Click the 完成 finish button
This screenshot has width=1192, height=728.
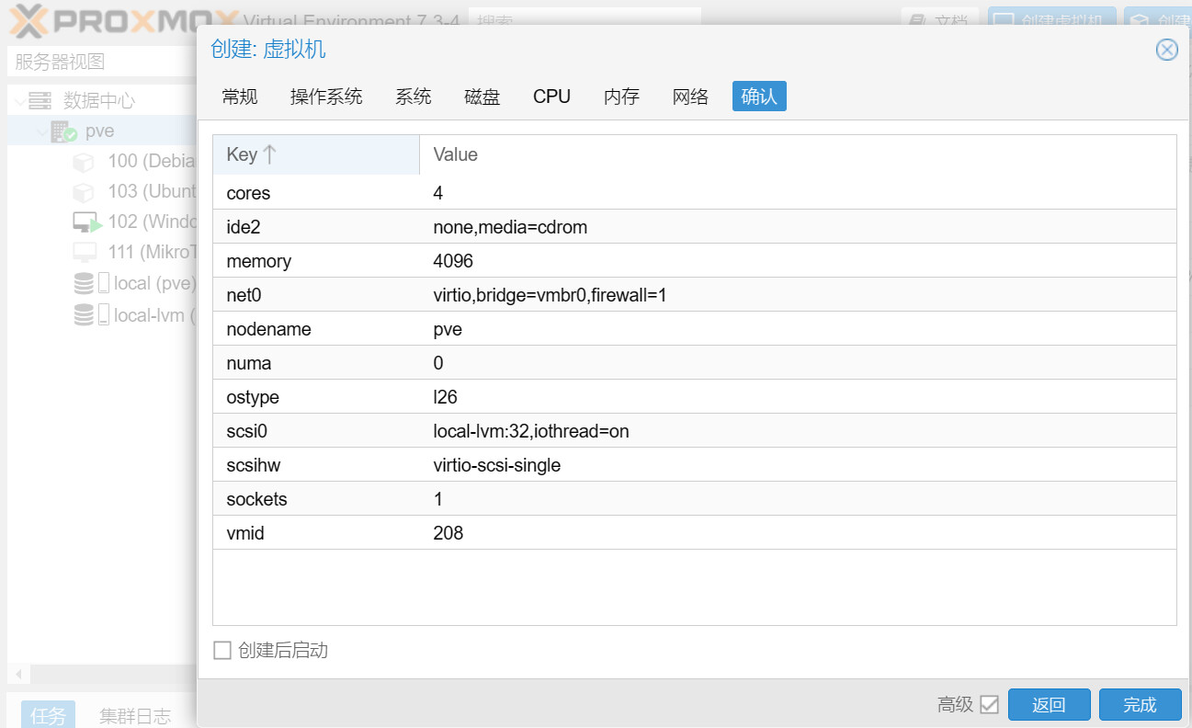click(x=1140, y=704)
